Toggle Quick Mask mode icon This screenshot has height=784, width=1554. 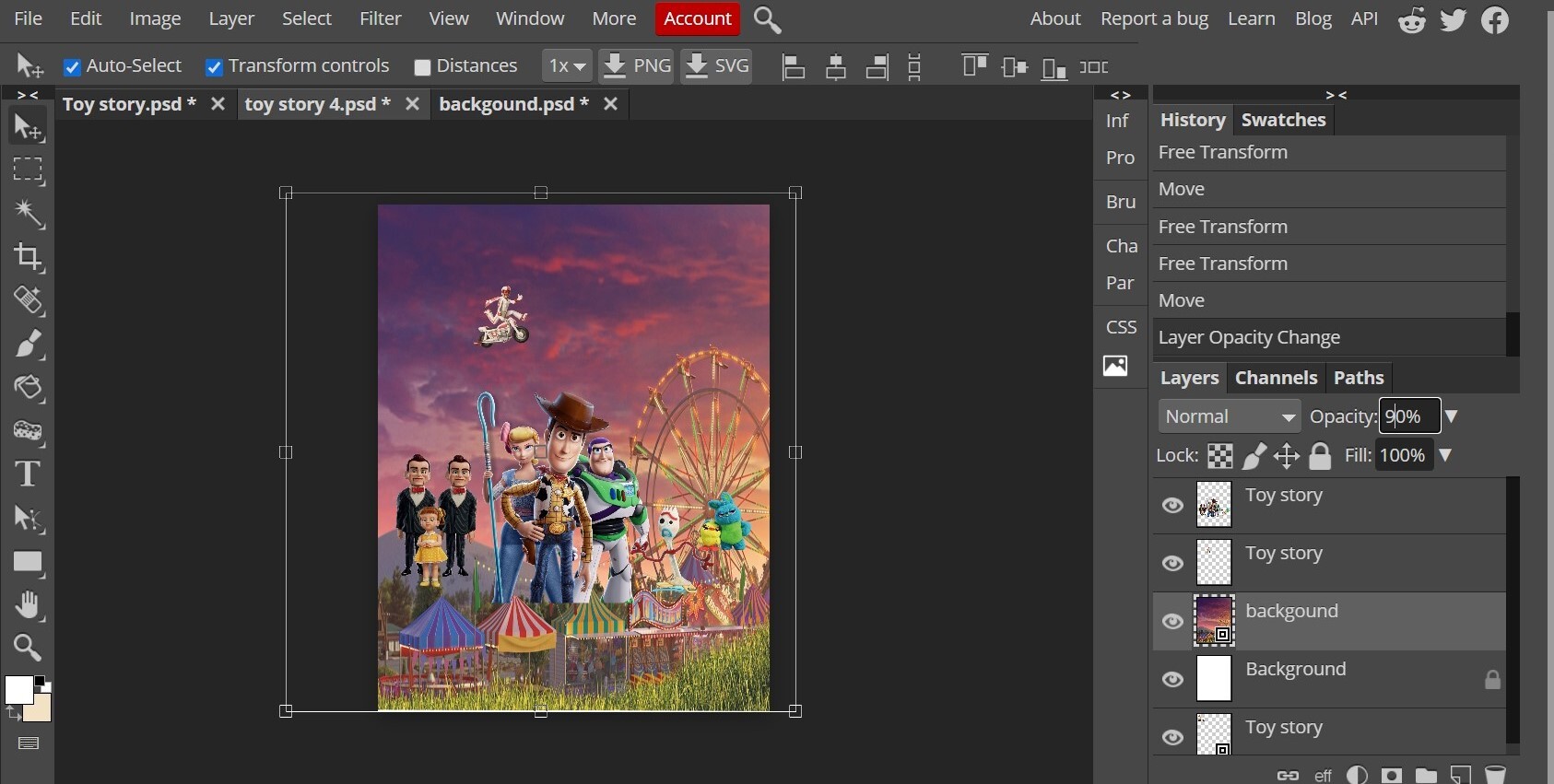pos(29,743)
